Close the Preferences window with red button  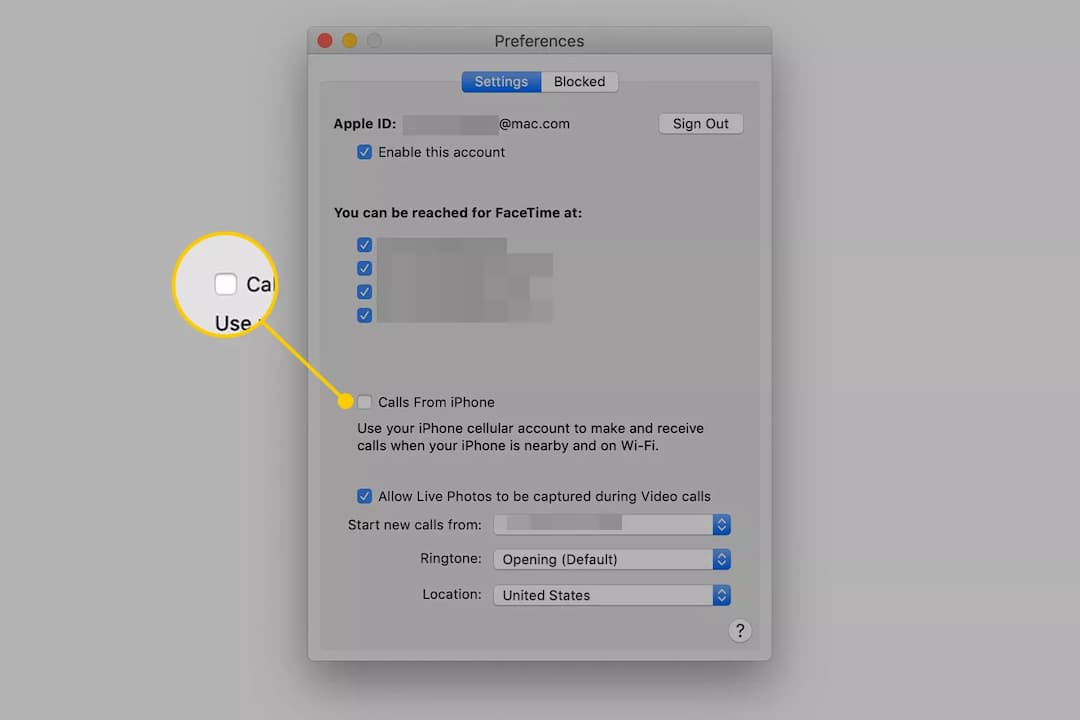point(325,41)
